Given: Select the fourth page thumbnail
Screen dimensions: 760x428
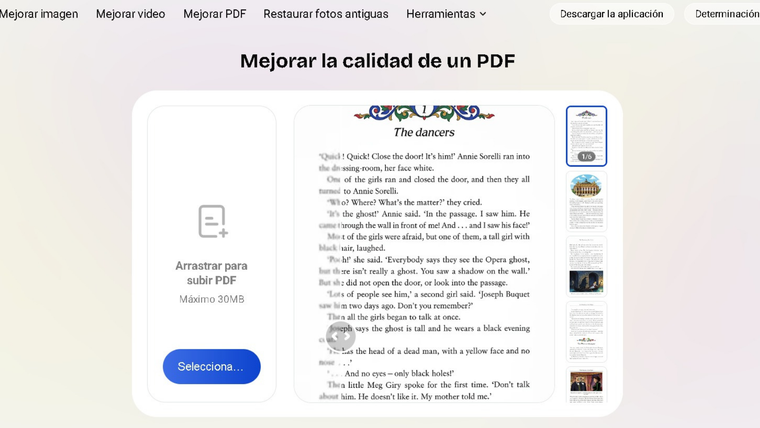Looking at the screenshot, I should coord(586,331).
